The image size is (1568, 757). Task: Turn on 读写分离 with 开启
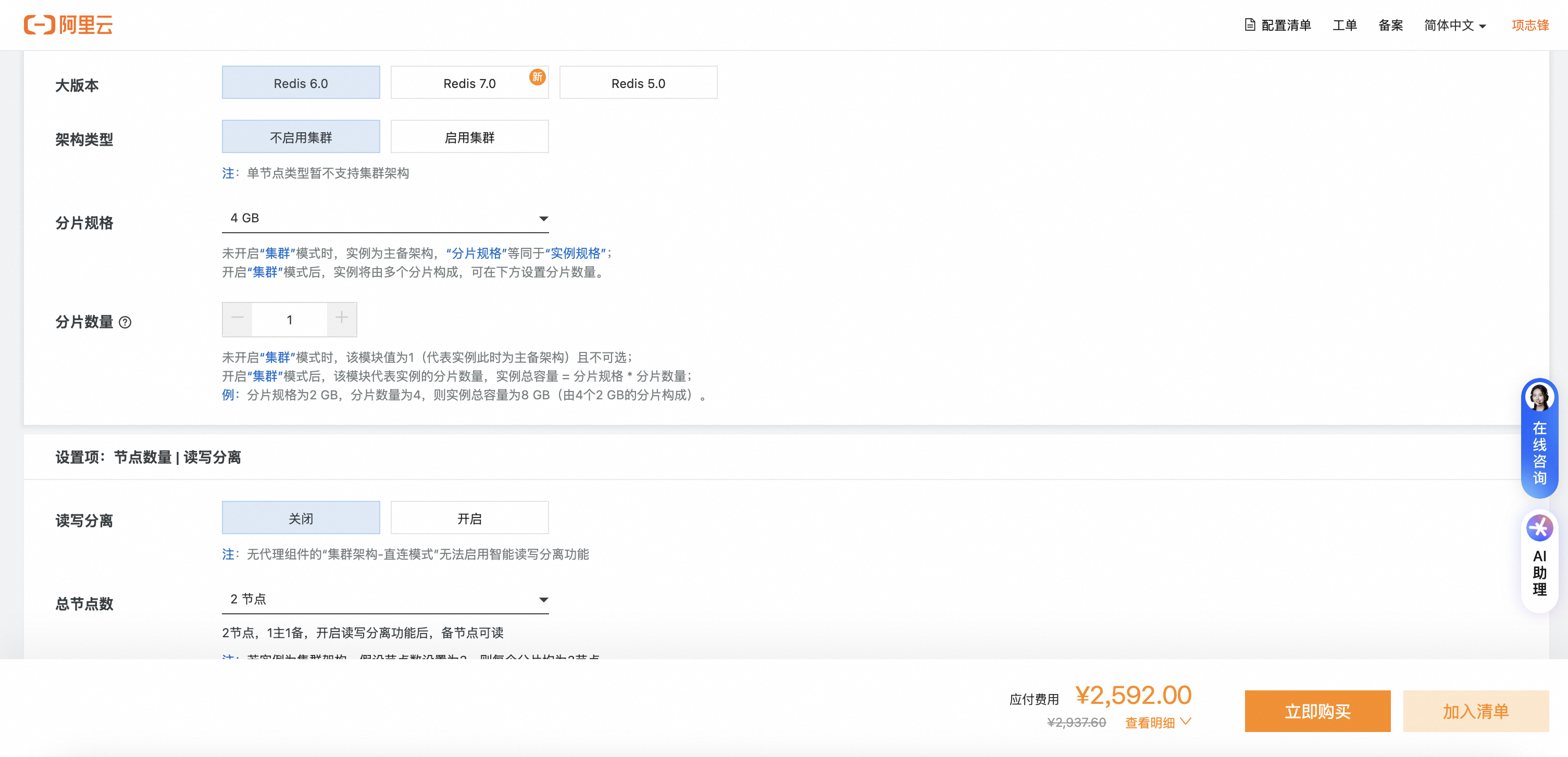469,519
